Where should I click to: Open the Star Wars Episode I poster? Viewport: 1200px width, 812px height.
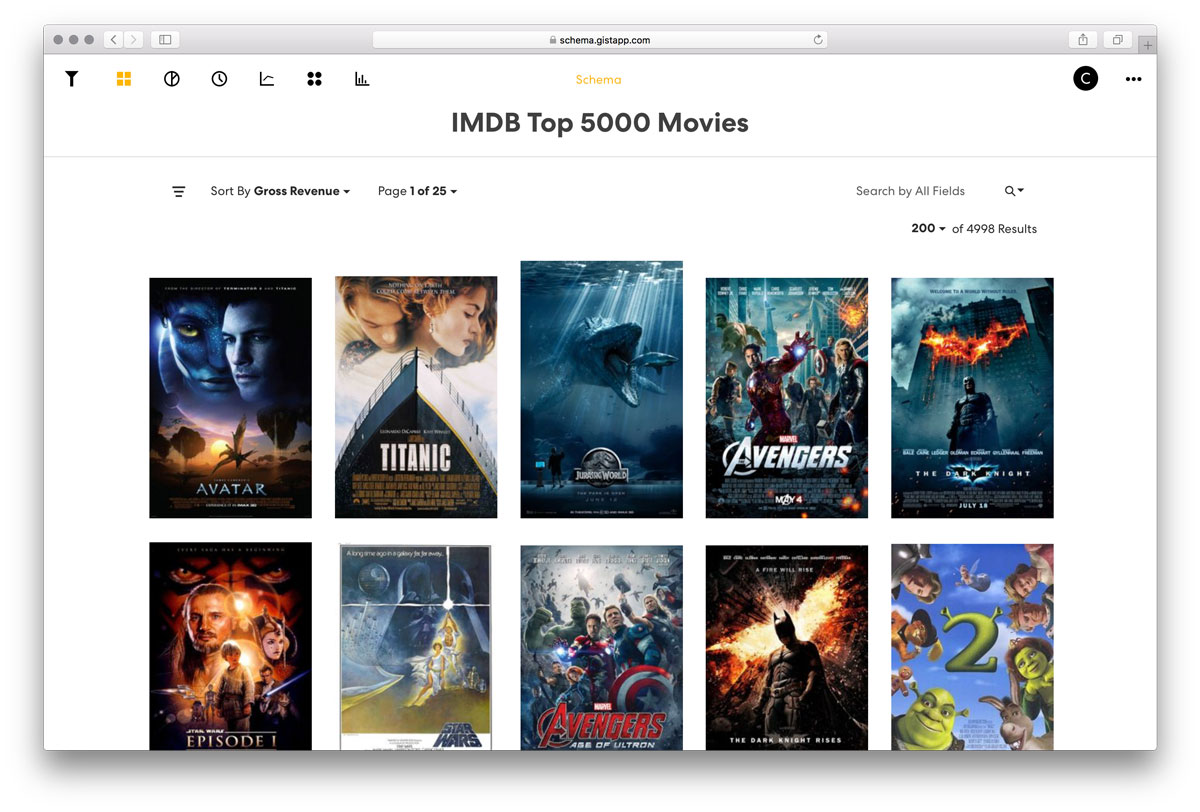click(230, 646)
